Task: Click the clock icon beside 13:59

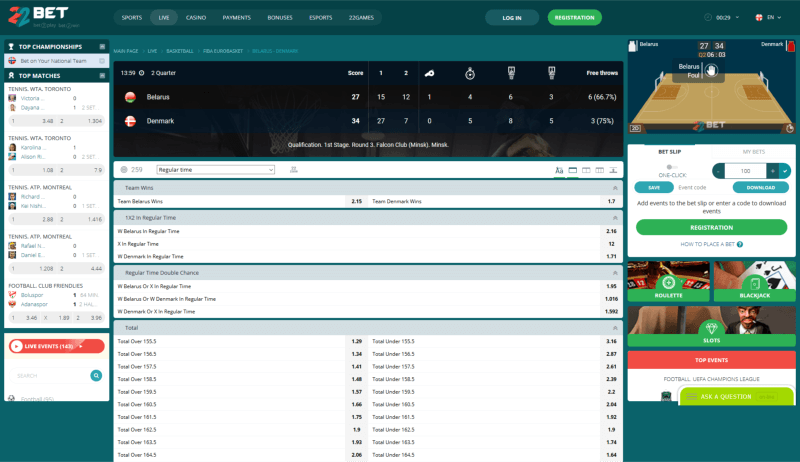Action: click(142, 73)
